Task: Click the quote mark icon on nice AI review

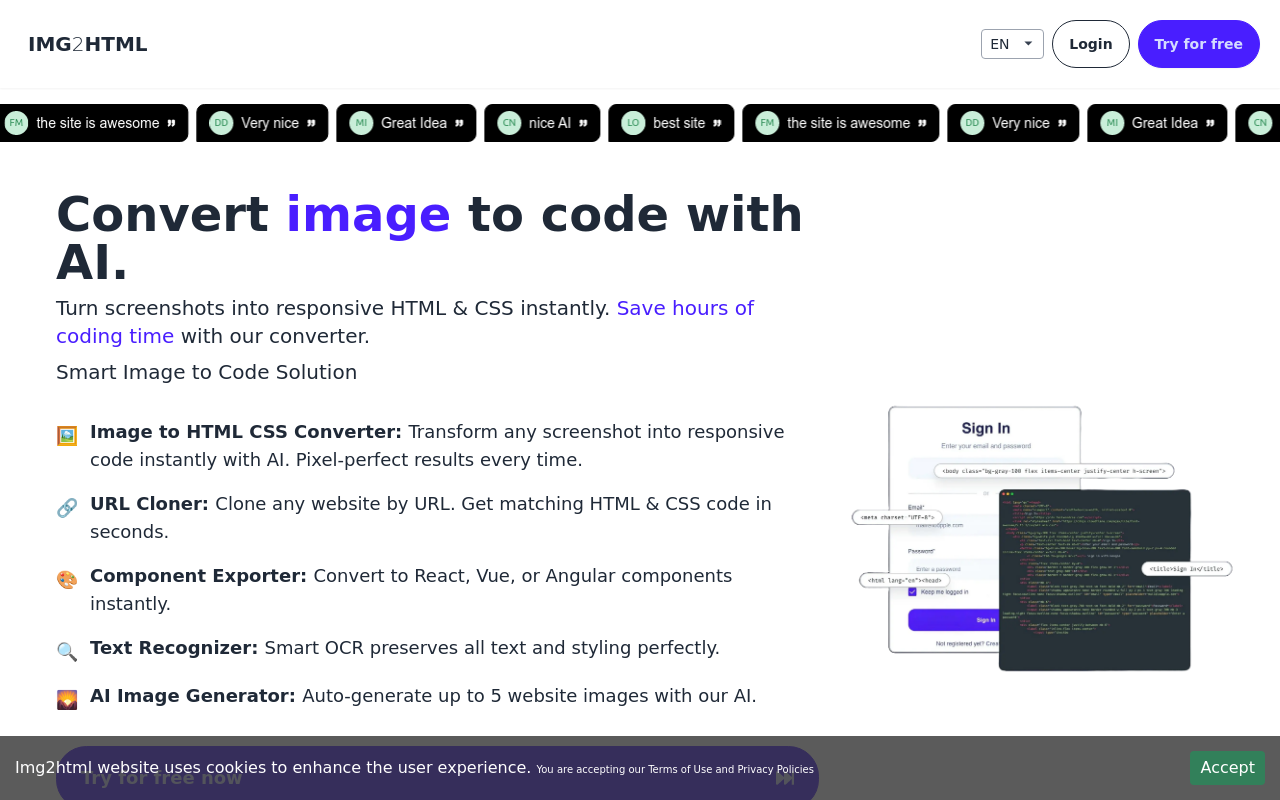Action: 583,123
